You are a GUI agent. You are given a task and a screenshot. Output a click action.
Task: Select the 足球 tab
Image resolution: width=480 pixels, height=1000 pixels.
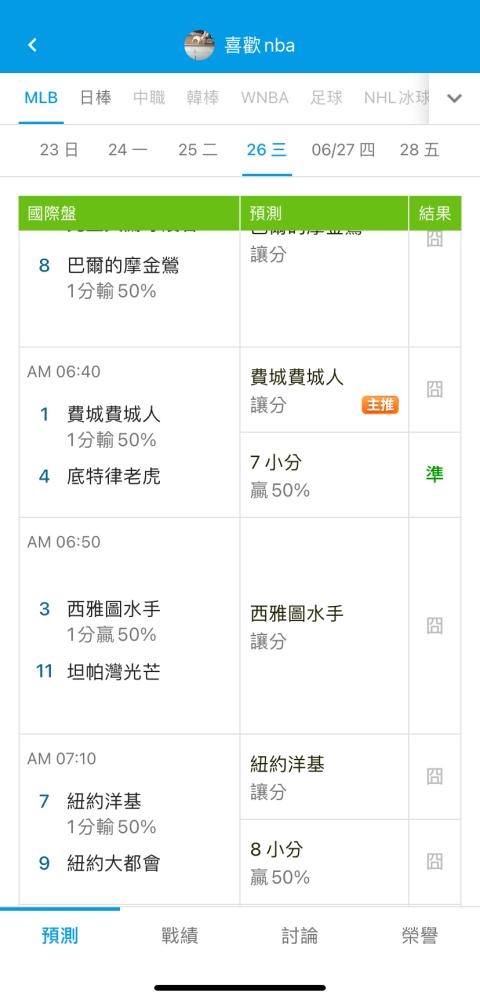[x=326, y=98]
